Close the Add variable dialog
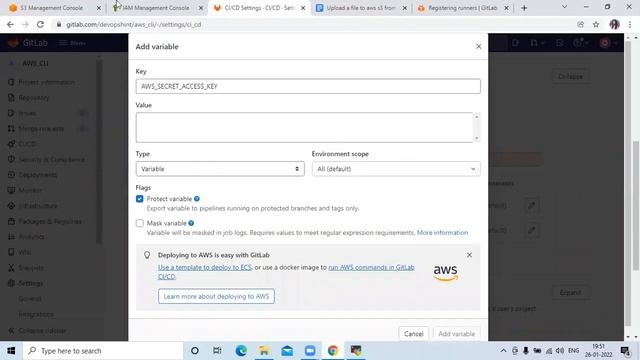The width and height of the screenshot is (640, 360). (x=479, y=47)
